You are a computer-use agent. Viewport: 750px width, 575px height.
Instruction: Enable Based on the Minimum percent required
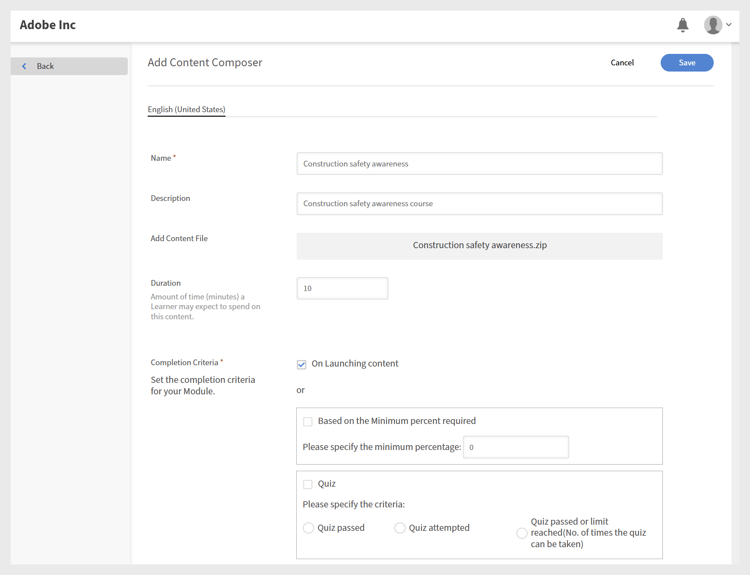pyautogui.click(x=308, y=421)
